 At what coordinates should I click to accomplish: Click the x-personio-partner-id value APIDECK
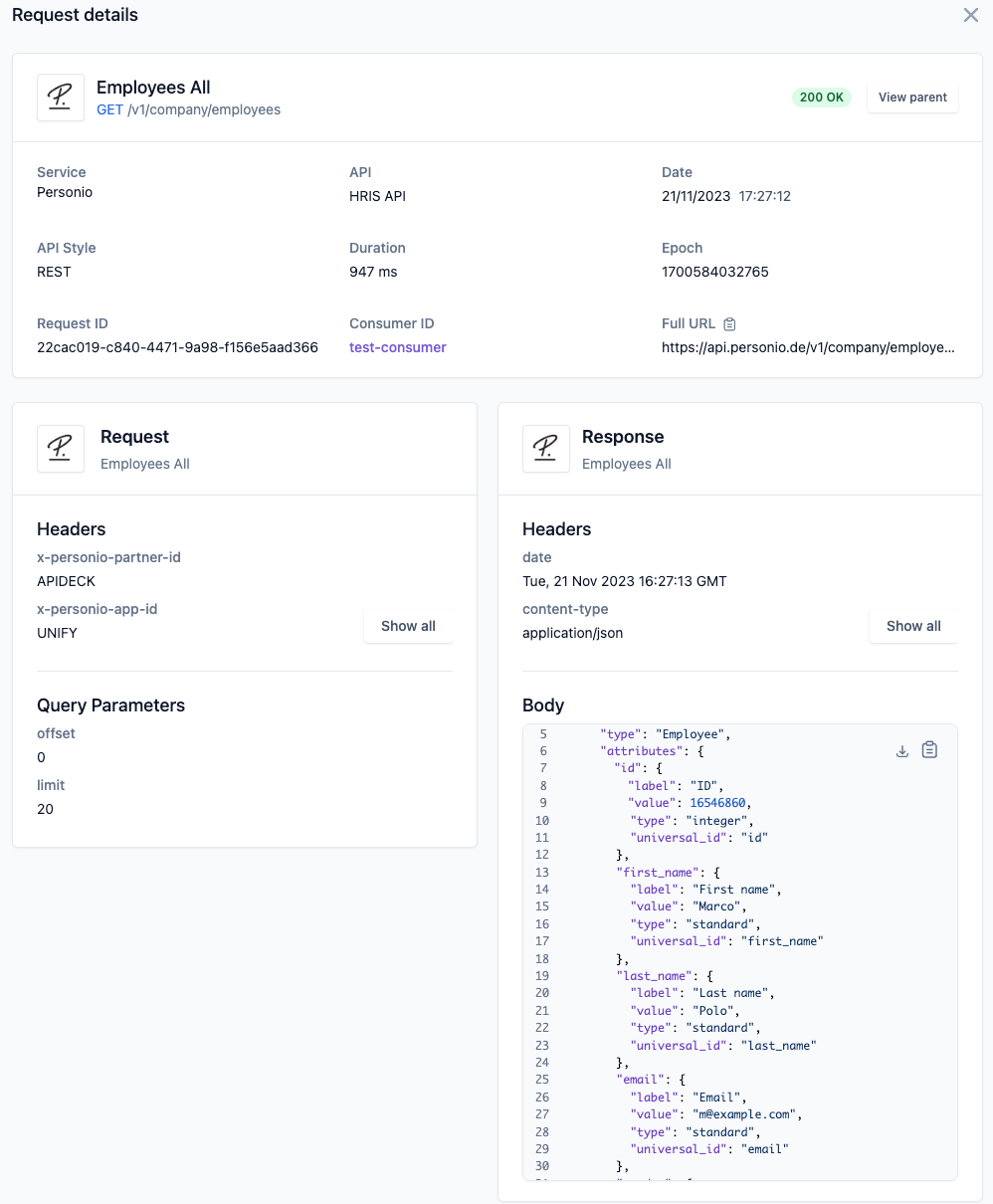pyautogui.click(x=66, y=581)
